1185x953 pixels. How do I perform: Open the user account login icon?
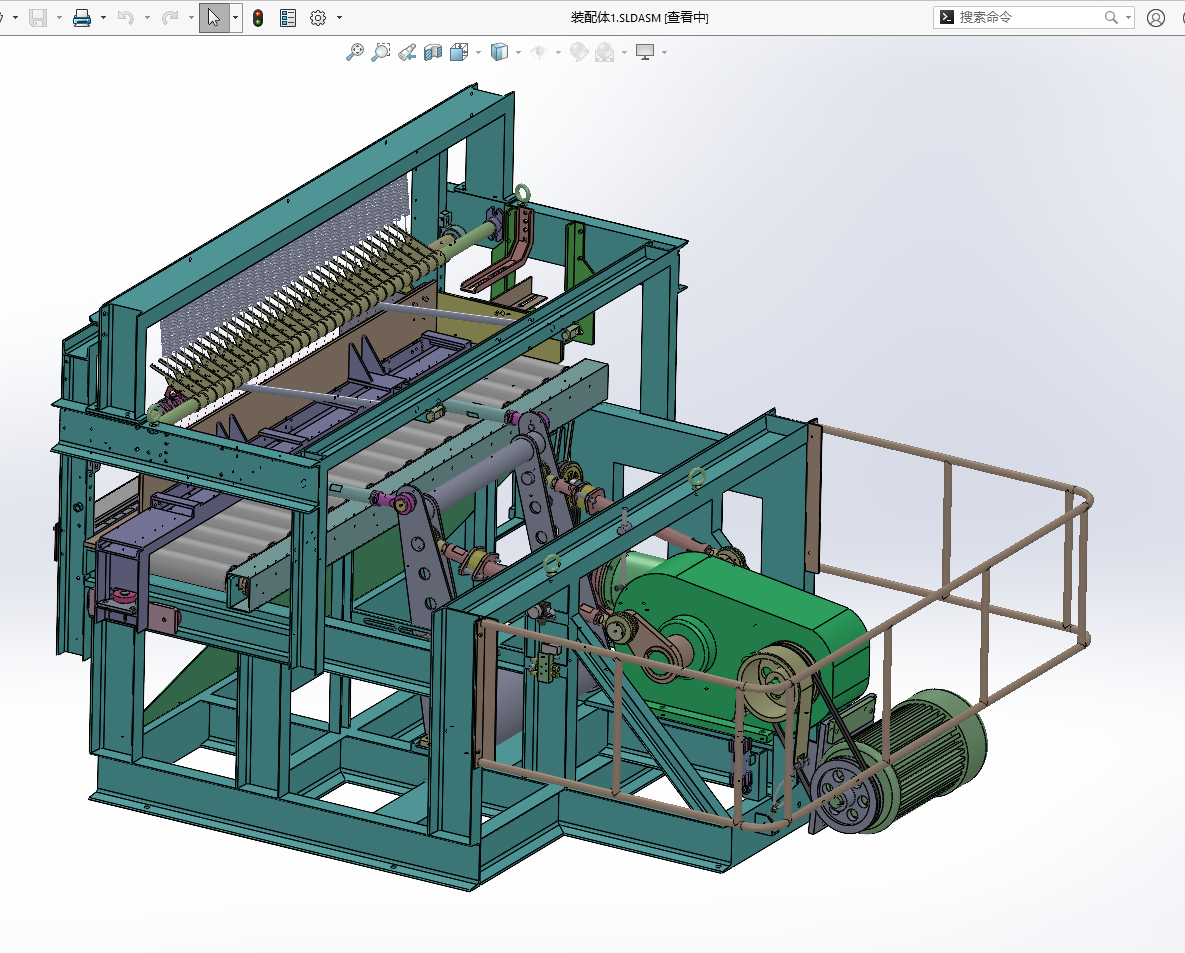1156,17
